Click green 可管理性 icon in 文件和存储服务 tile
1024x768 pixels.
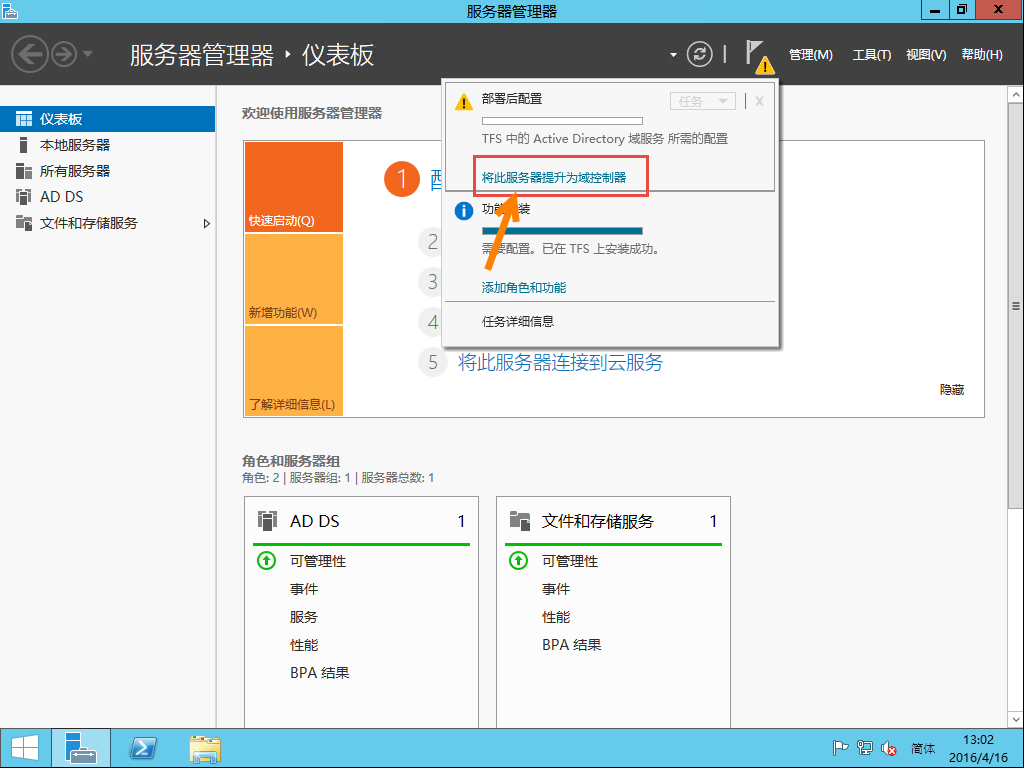click(519, 560)
